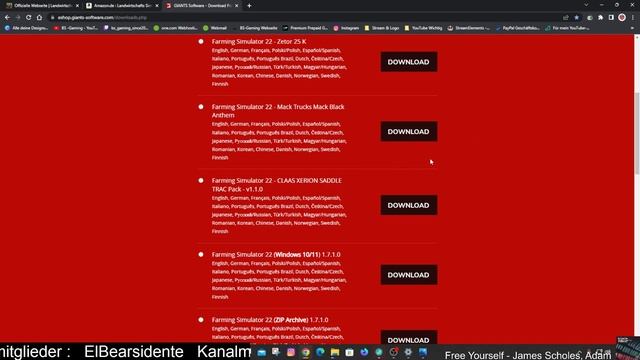Image resolution: width=640 pixels, height=360 pixels.
Task: Download Farming Simulator 22 ZIP Archive
Action: pos(409,338)
